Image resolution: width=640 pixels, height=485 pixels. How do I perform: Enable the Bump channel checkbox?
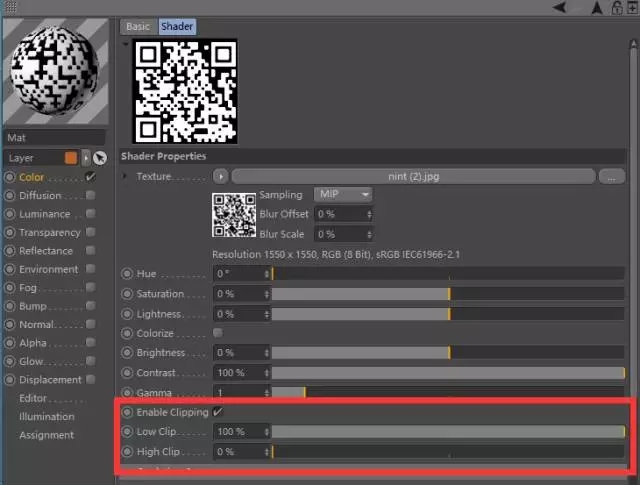[91, 305]
